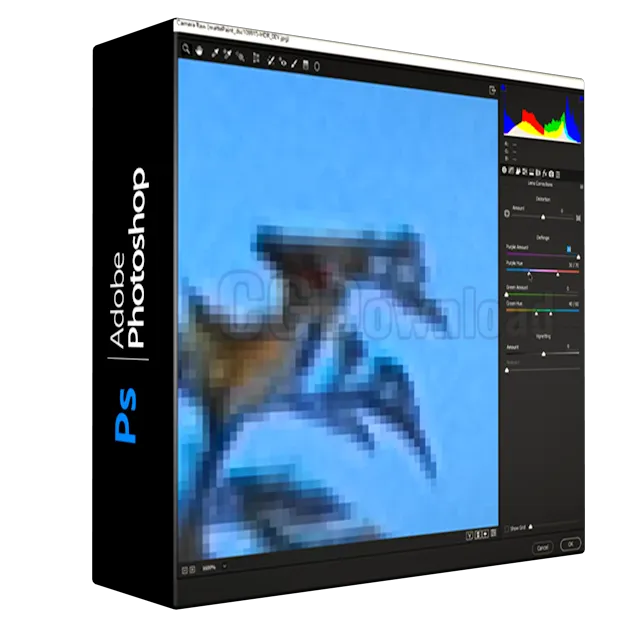630x630 pixels.
Task: Click the pixelated image preview
Action: pos(338,309)
